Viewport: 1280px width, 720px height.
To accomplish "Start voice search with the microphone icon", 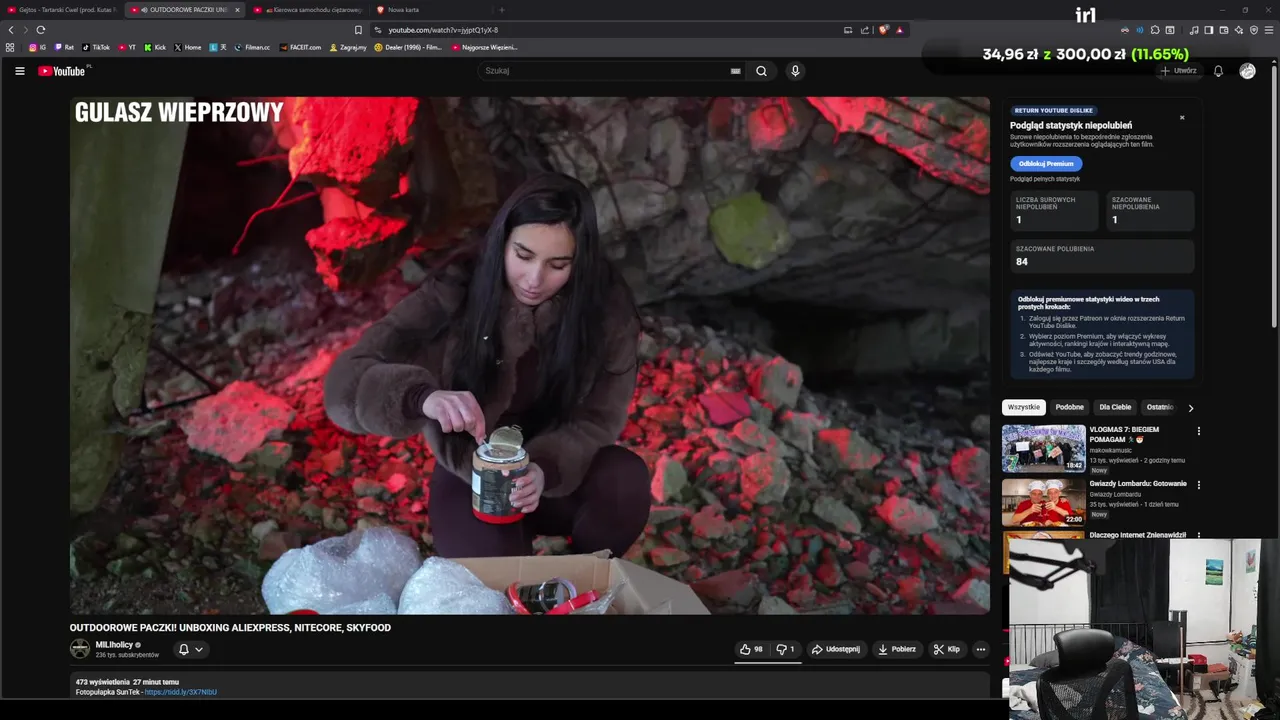I will tap(795, 71).
